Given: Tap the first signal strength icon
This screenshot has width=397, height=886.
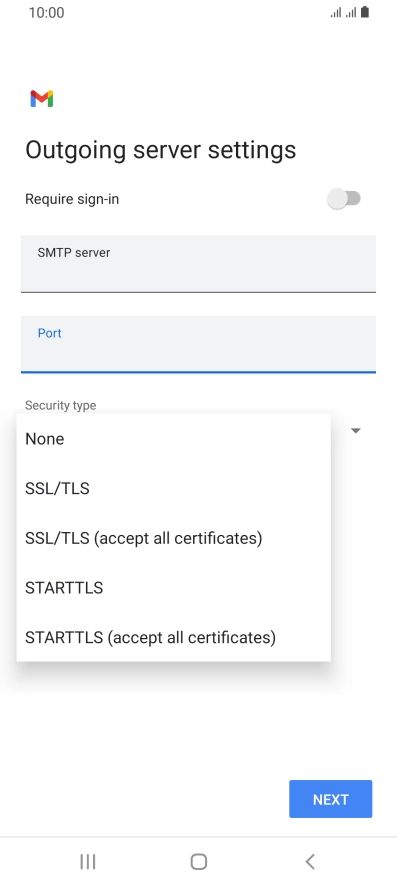Looking at the screenshot, I should (336, 12).
